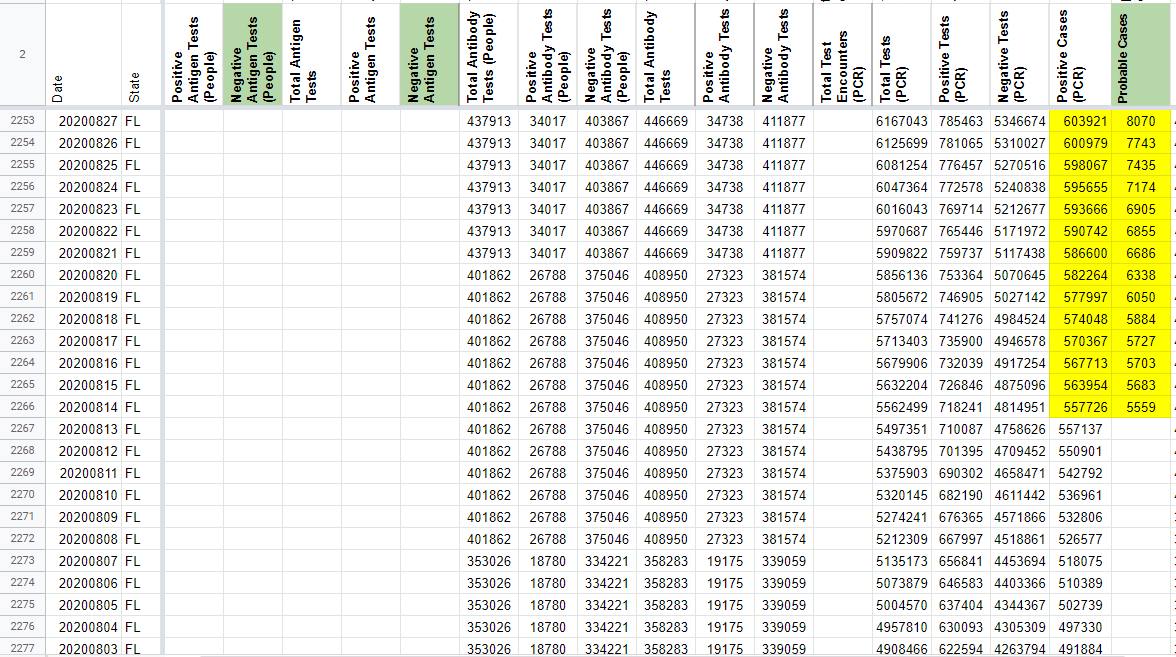
Task: Select highlighted cell 6338
Action: point(1141,274)
